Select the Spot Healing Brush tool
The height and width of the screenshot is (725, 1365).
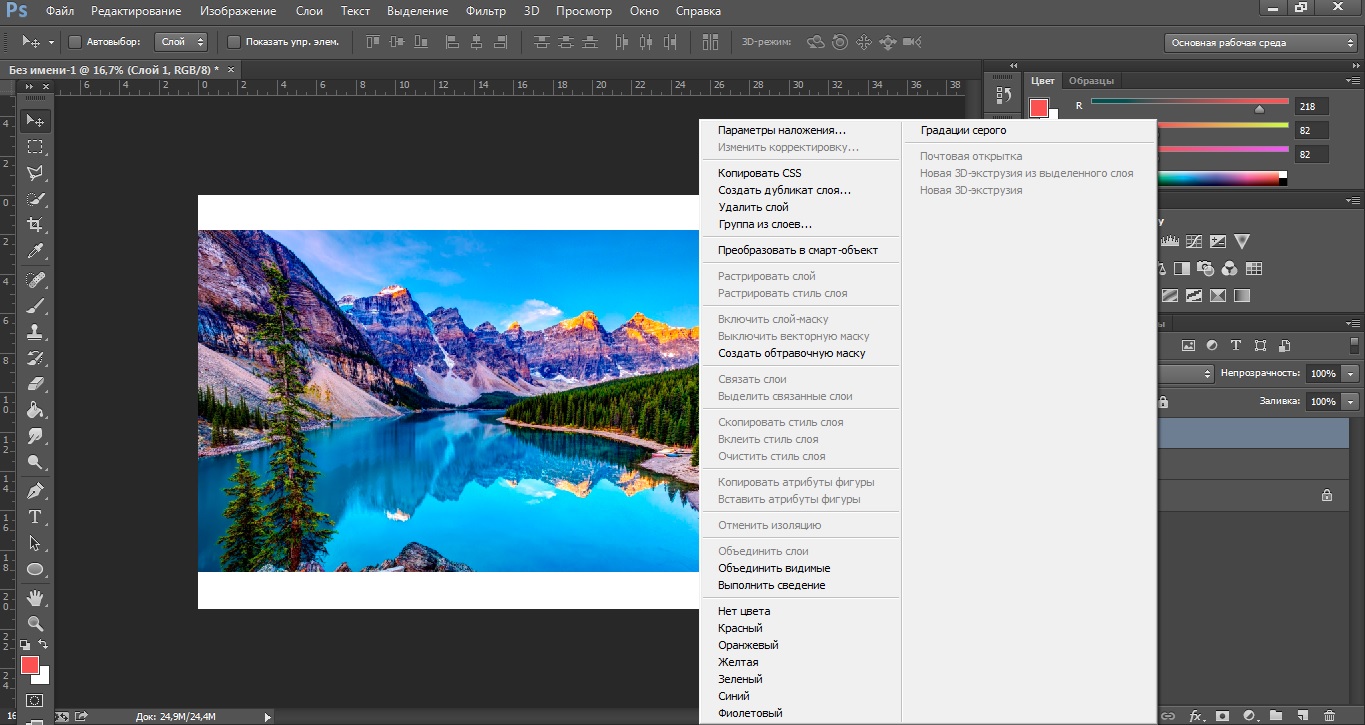35,280
